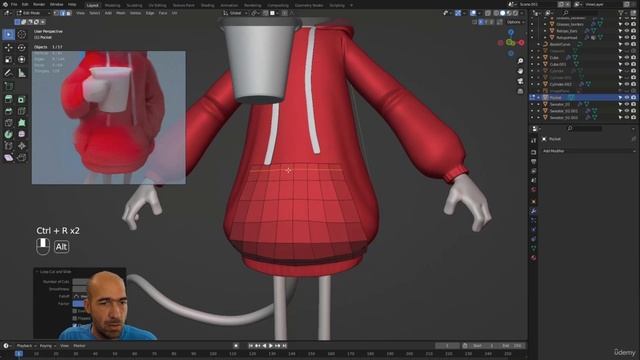The height and width of the screenshot is (360, 640).
Task: Open the Playback dropdown in timeline
Action: pos(26,346)
